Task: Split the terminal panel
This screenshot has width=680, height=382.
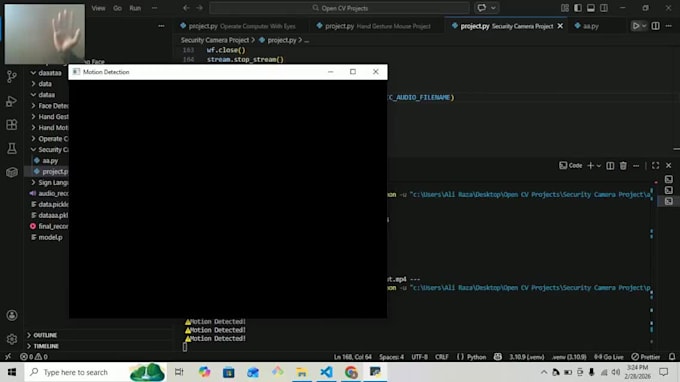Action: pos(610,166)
